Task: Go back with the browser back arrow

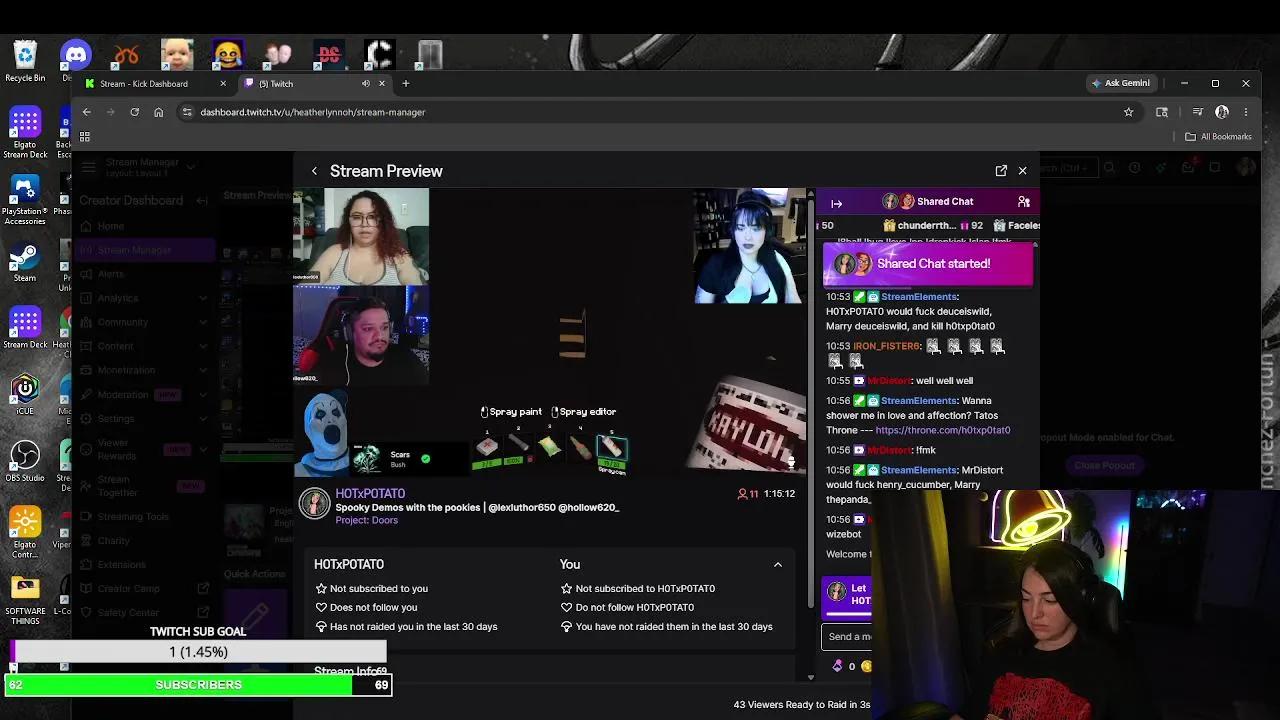Action: (87, 112)
